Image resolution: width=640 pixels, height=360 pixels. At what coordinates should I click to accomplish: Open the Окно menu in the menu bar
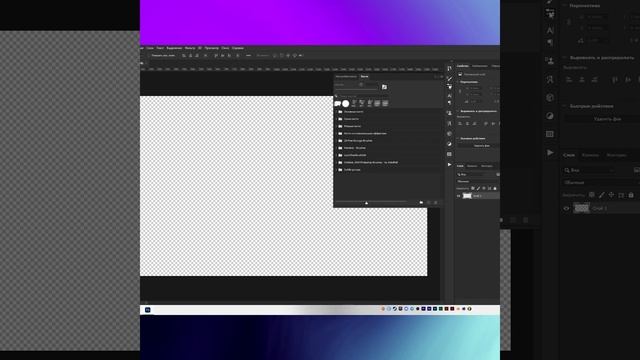pyautogui.click(x=225, y=48)
